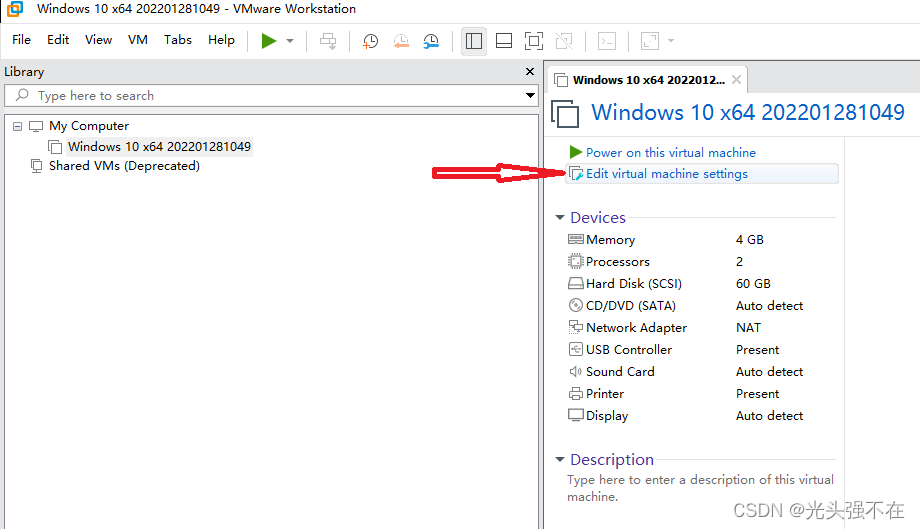Toggle thumbnail bar view icon

pyautogui.click(x=504, y=41)
